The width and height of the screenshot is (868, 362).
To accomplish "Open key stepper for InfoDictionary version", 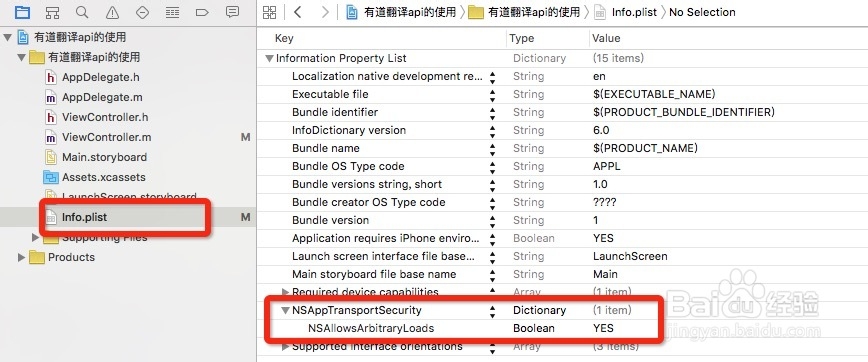I will coord(492,131).
